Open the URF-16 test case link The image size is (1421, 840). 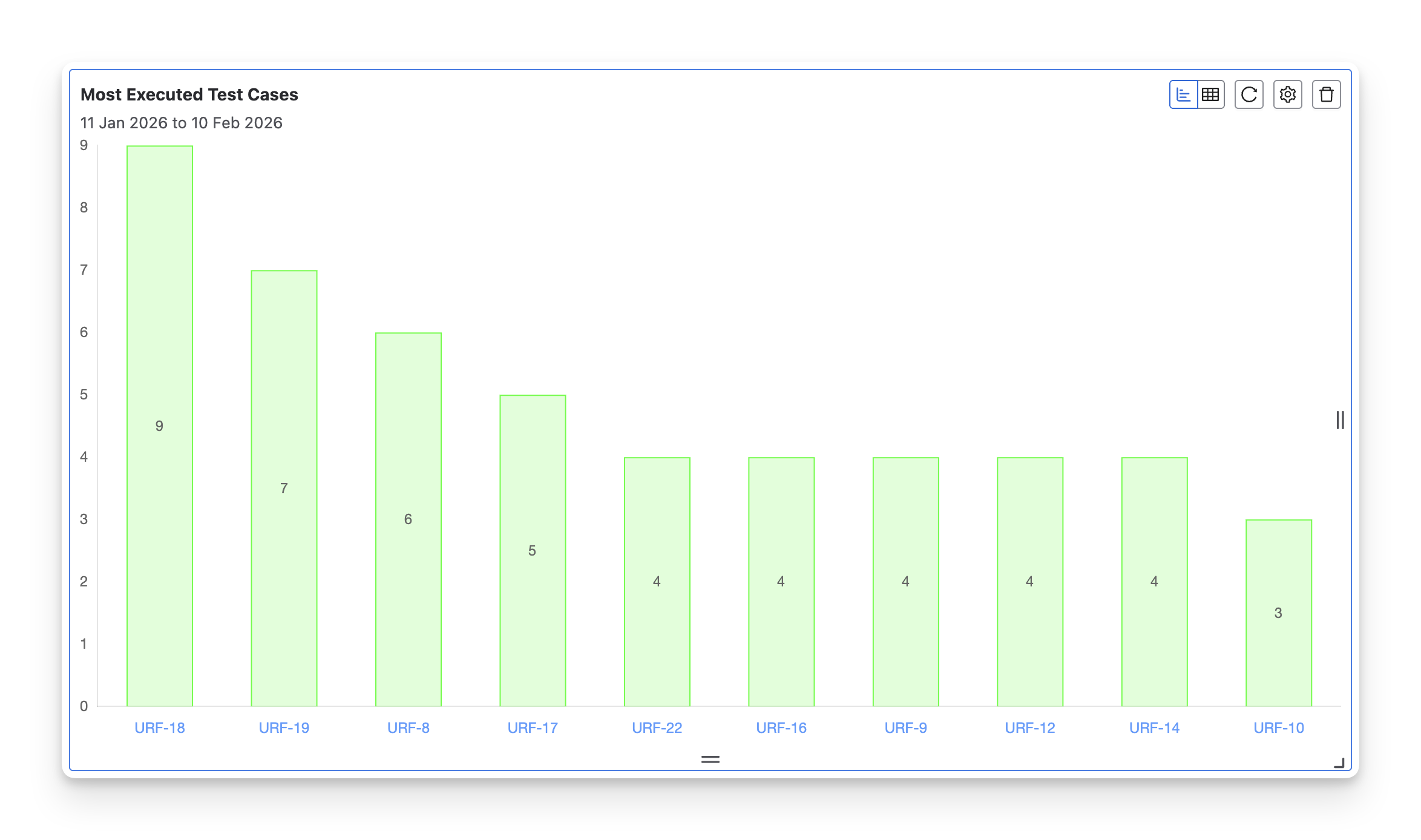coord(781,727)
